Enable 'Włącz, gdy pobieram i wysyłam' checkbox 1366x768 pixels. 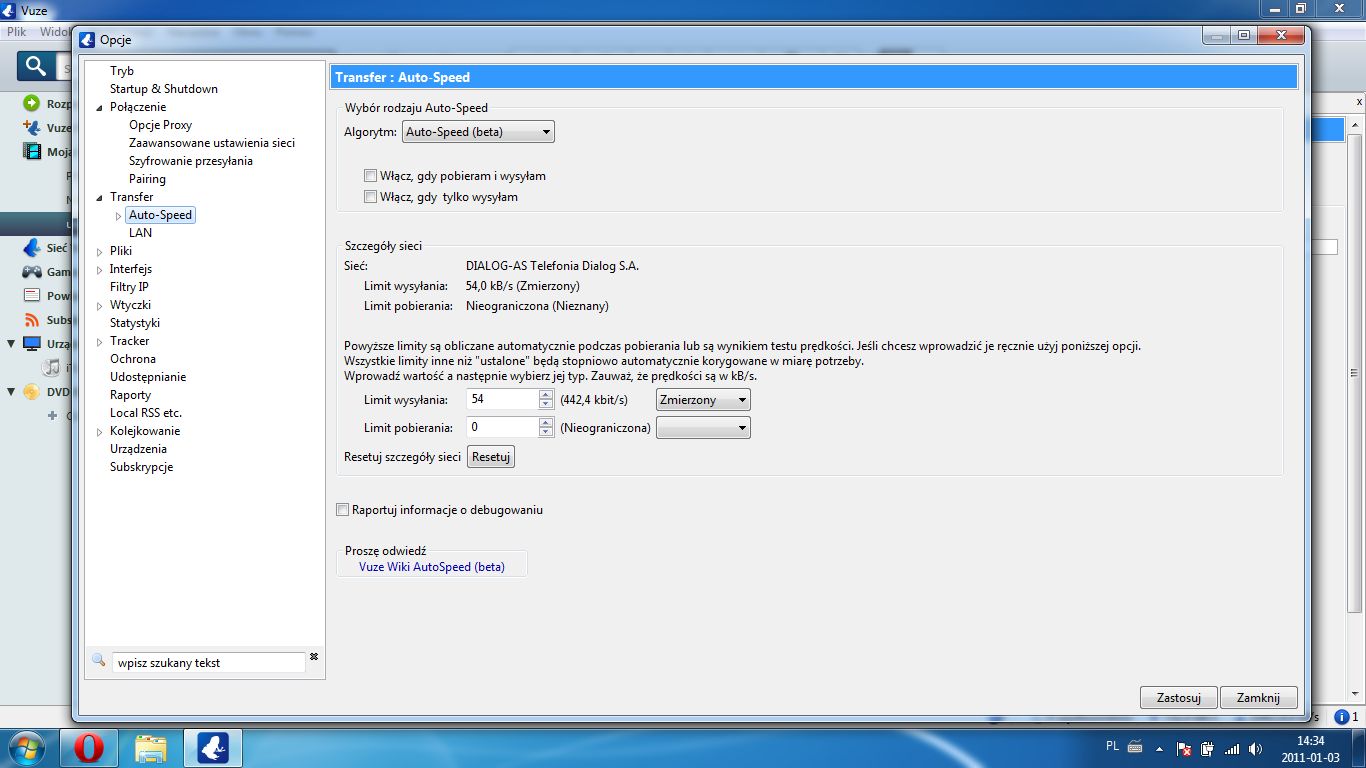tap(371, 176)
